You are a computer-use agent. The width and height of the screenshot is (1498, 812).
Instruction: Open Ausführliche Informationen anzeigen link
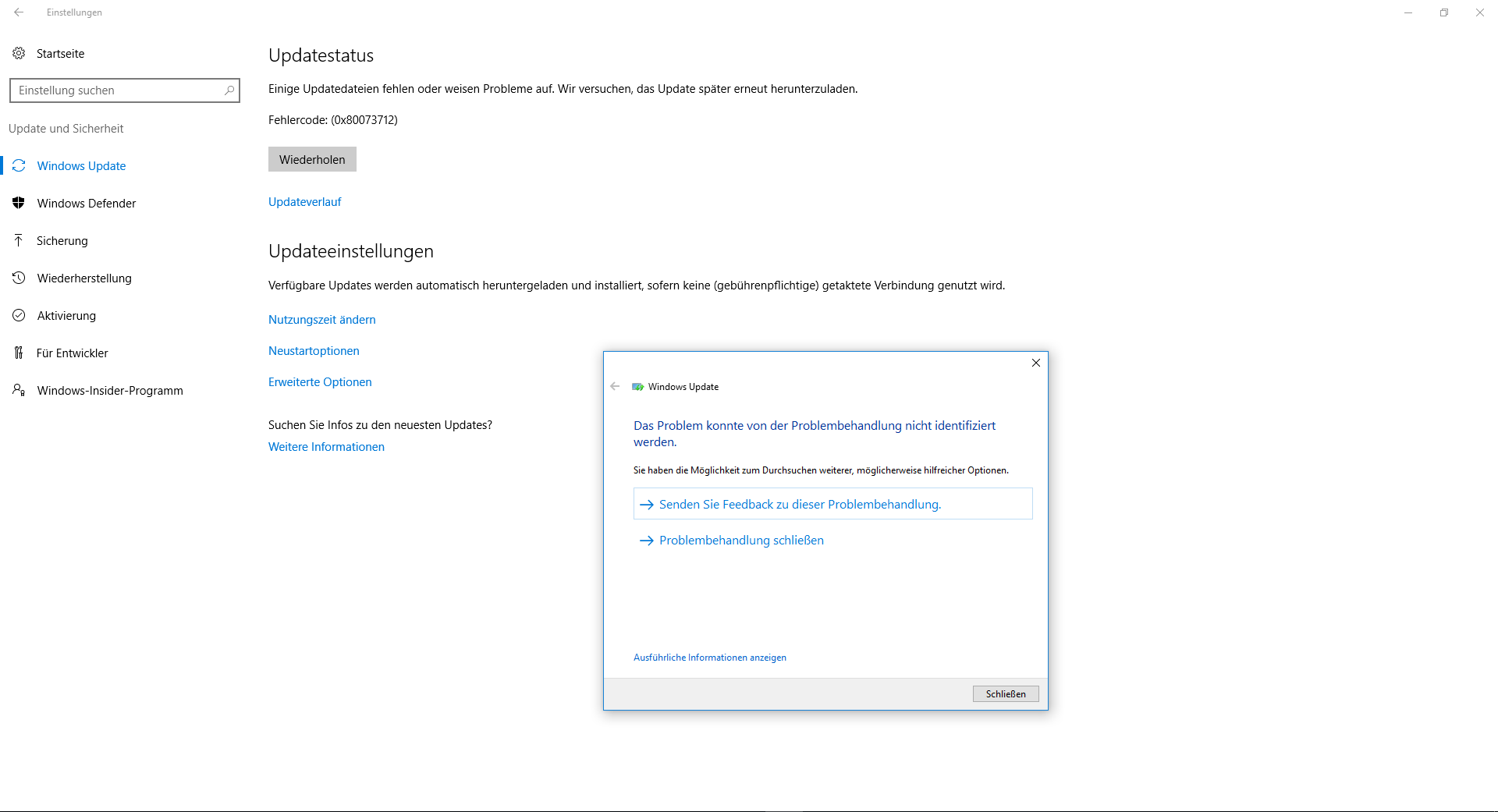[x=710, y=658]
